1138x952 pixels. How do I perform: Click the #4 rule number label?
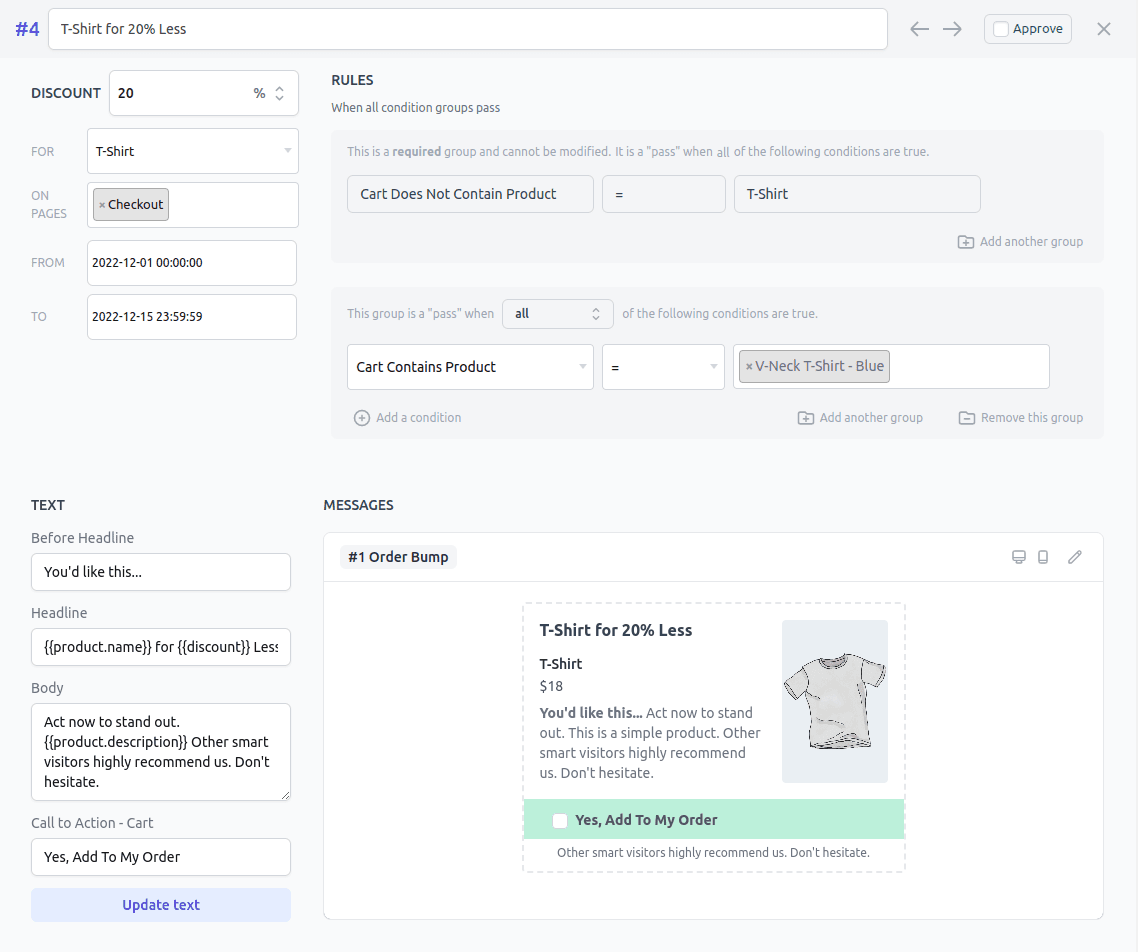(27, 29)
